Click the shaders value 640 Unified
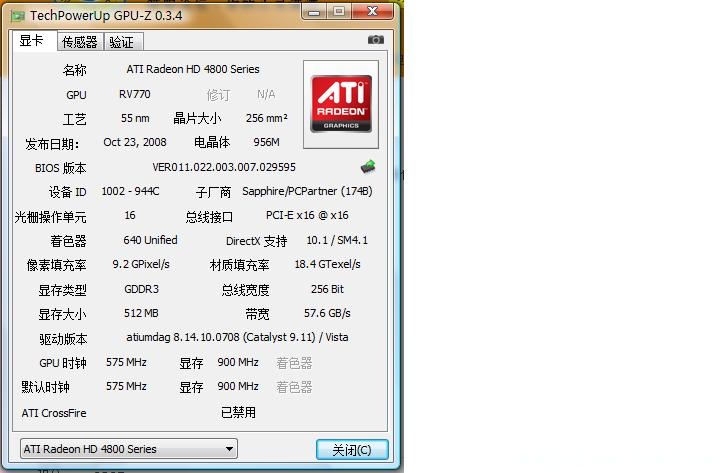 pyautogui.click(x=150, y=240)
